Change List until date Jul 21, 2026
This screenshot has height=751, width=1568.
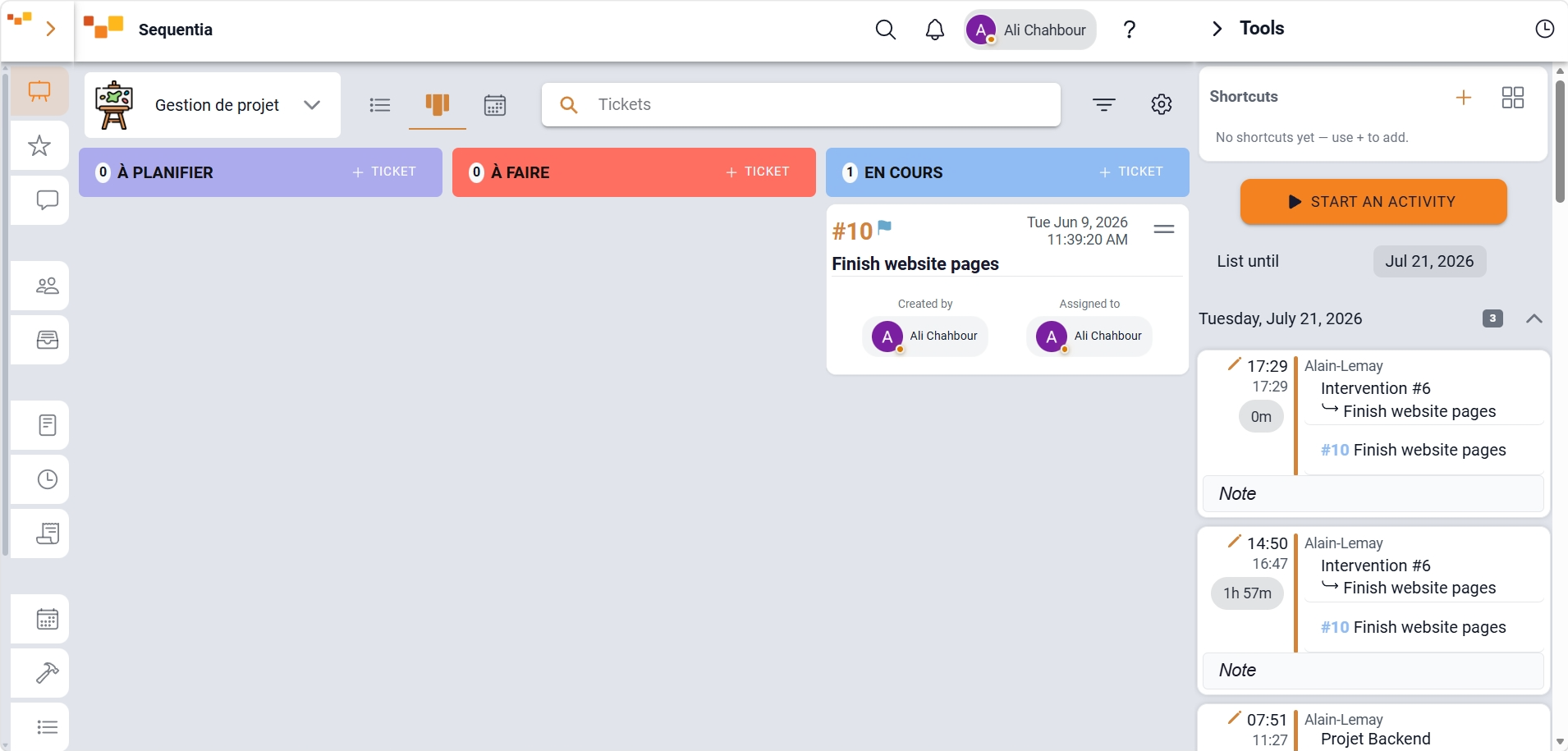(x=1429, y=261)
